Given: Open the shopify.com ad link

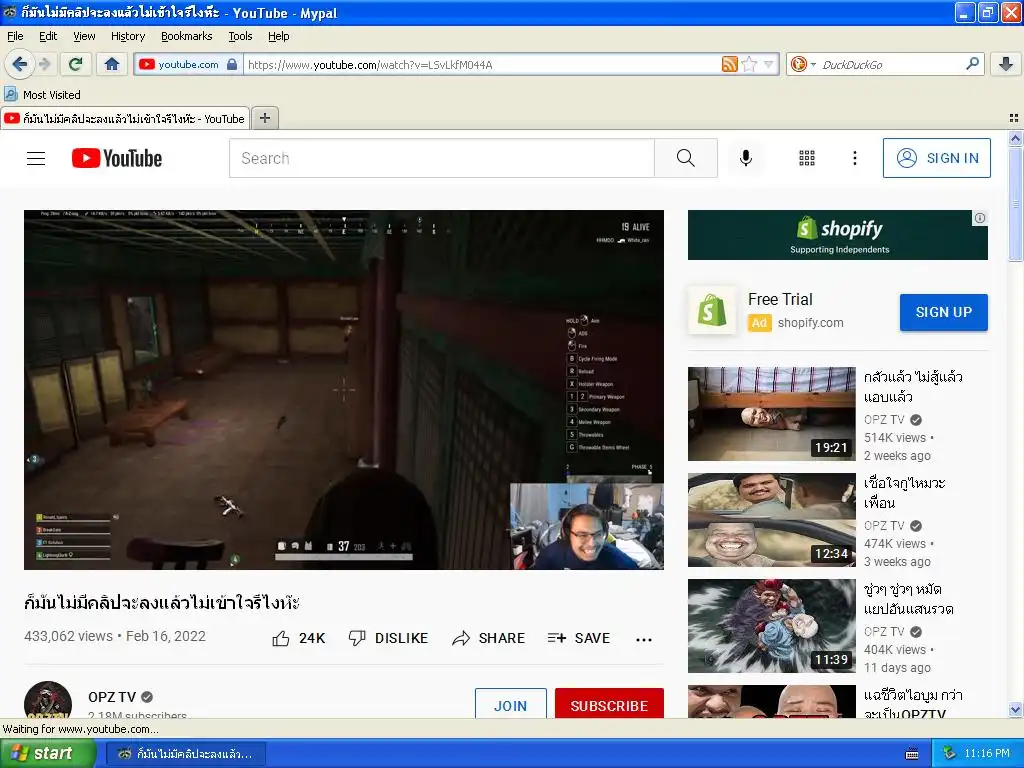Looking at the screenshot, I should click(x=810, y=323).
